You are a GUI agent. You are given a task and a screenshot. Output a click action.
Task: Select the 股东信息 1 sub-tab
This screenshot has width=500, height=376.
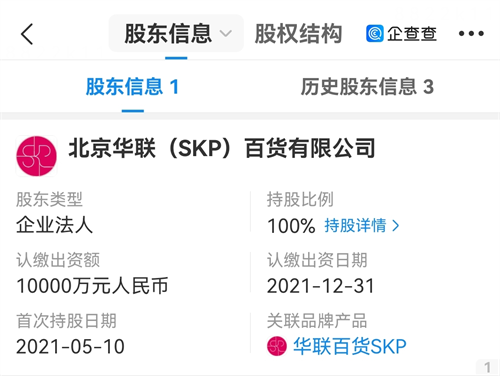(132, 87)
